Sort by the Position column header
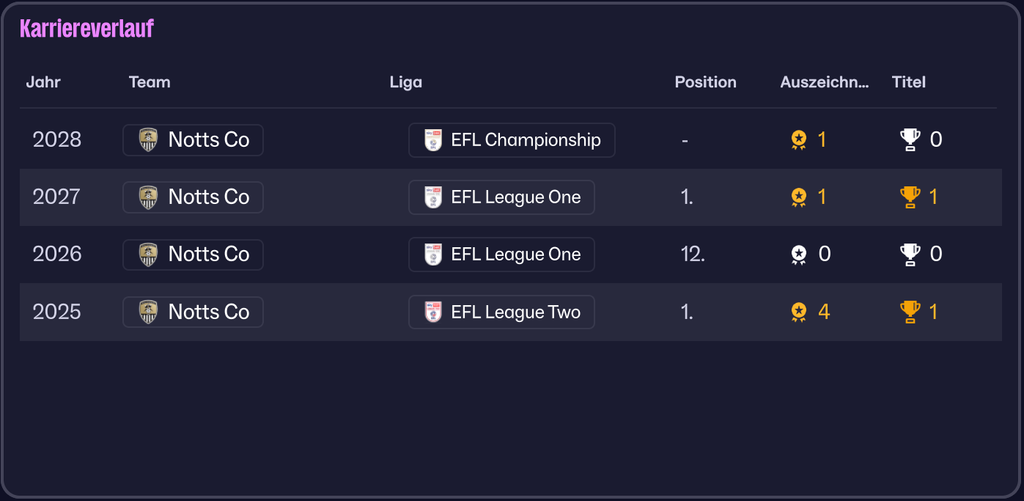The width and height of the screenshot is (1024, 501). pos(705,82)
